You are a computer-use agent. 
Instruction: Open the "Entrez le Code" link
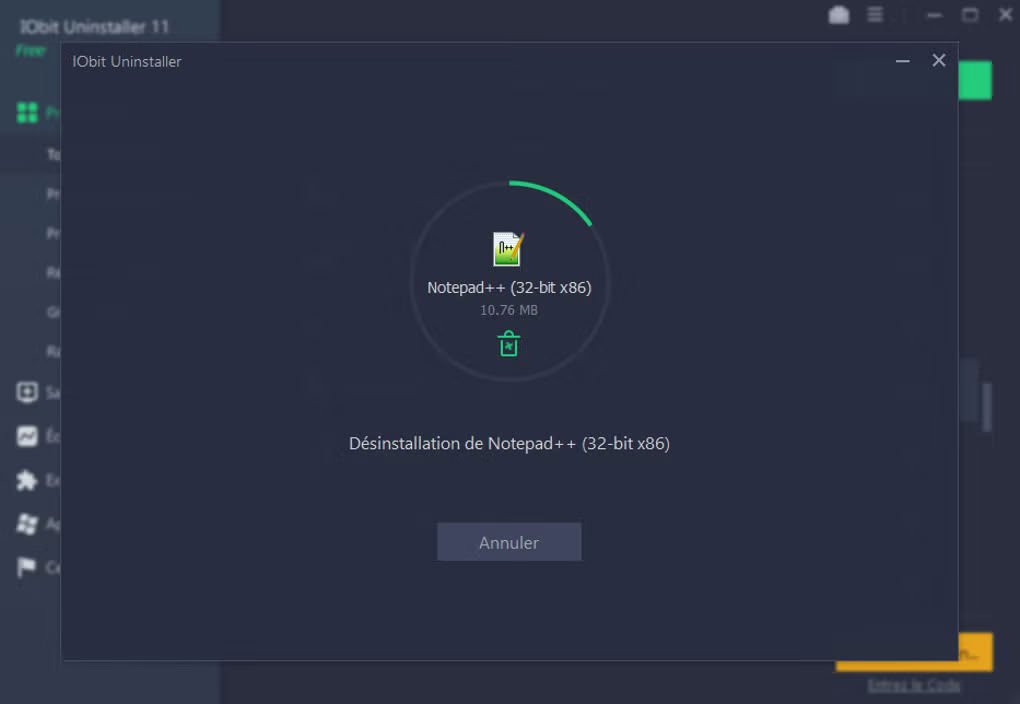913,684
